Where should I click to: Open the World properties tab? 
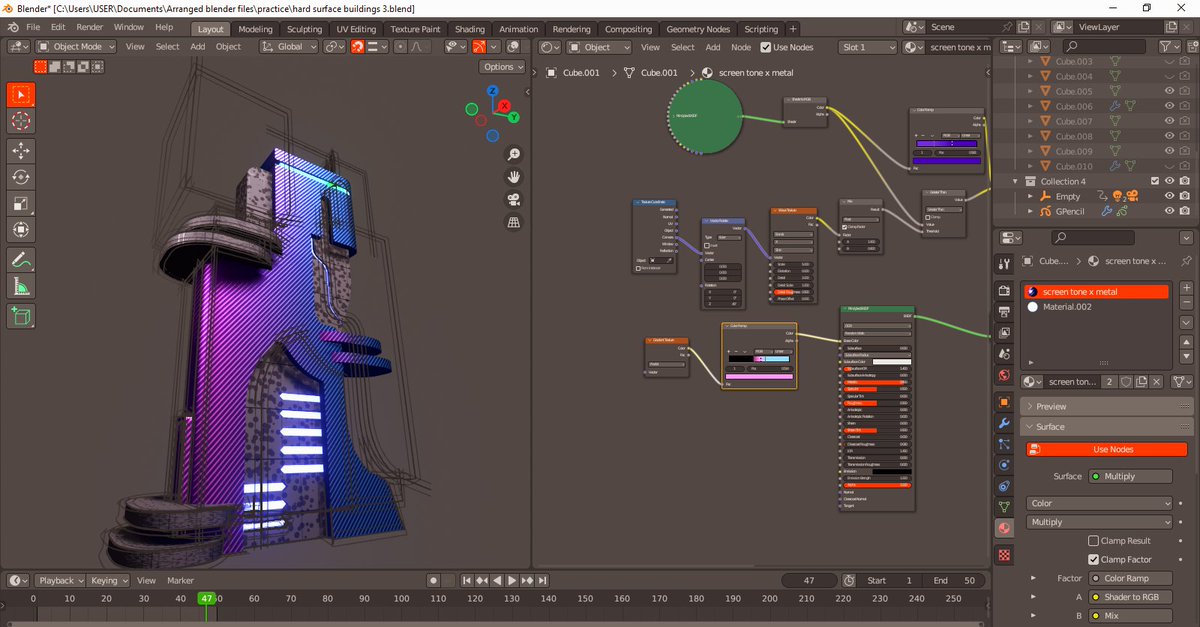tap(1004, 375)
